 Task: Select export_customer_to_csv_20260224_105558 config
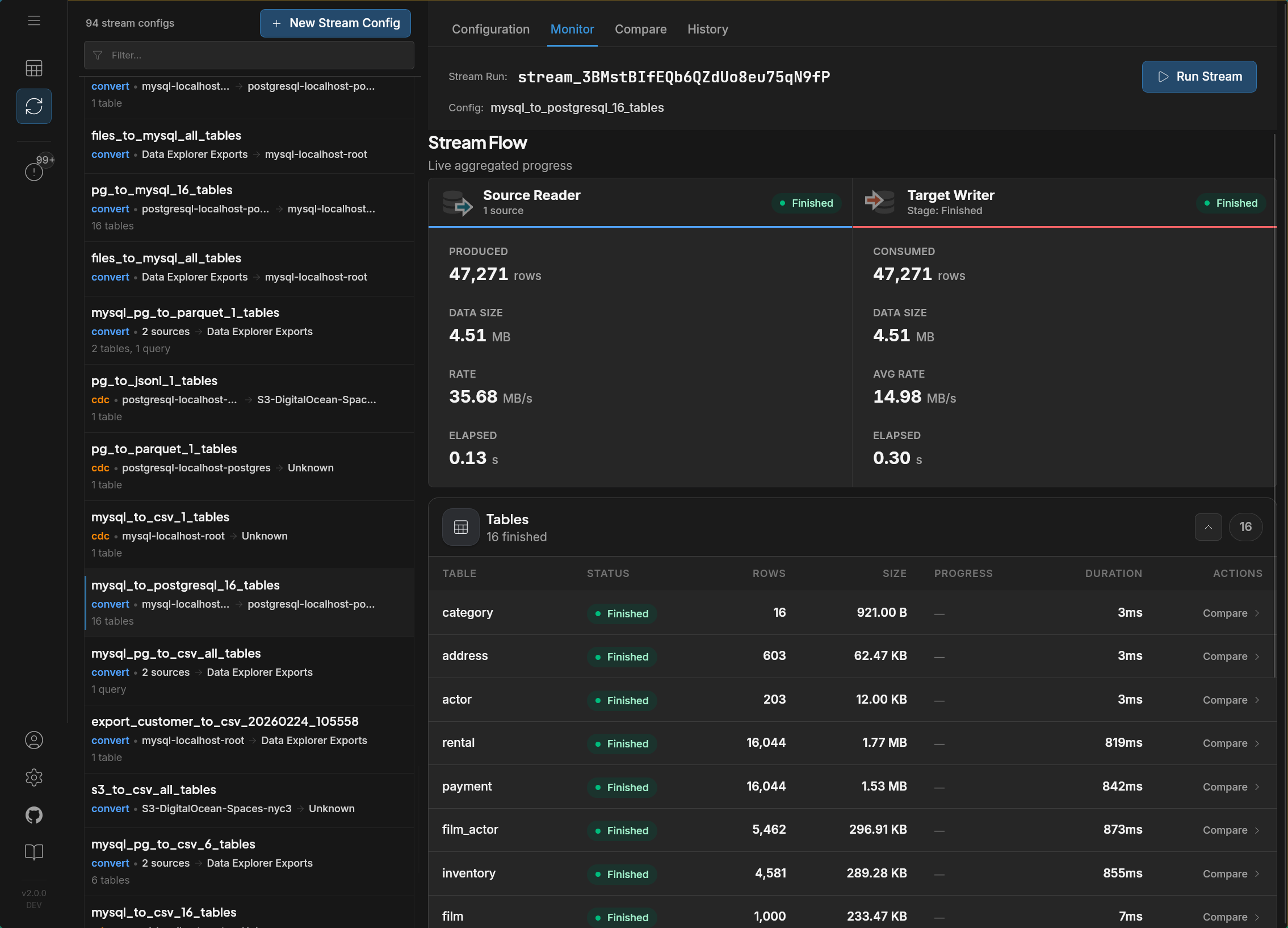[x=249, y=739]
